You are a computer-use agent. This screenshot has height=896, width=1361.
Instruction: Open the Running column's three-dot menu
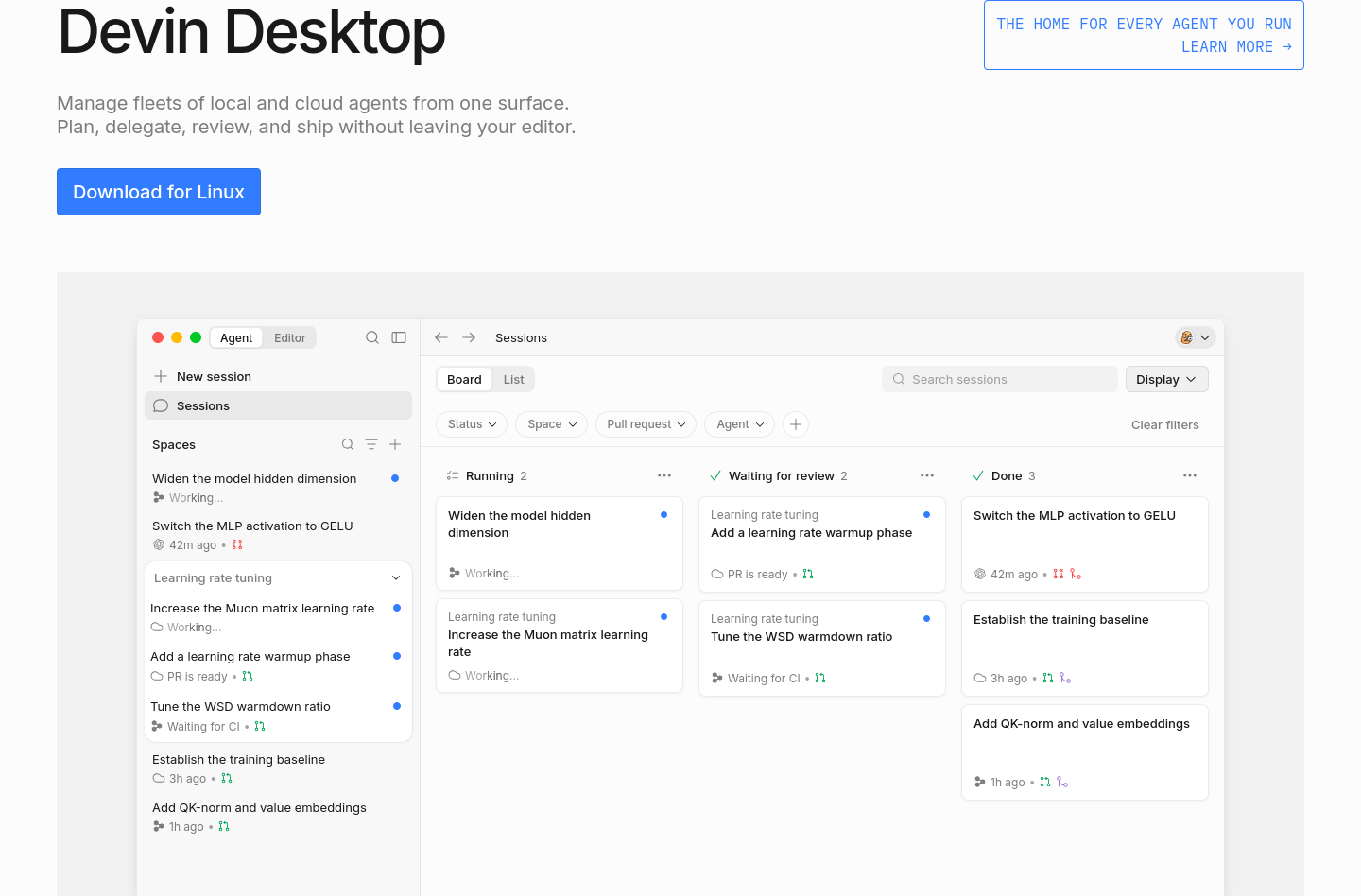coord(664,475)
